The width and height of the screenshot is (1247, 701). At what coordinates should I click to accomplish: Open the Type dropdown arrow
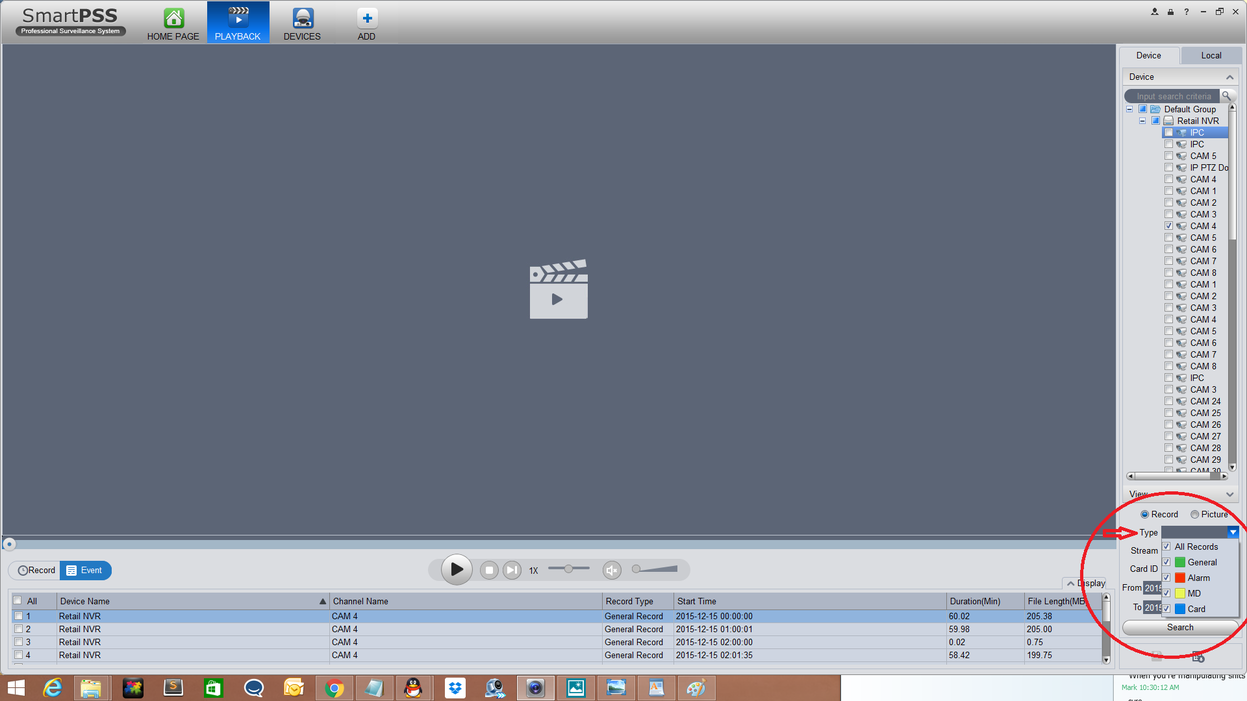click(1233, 531)
